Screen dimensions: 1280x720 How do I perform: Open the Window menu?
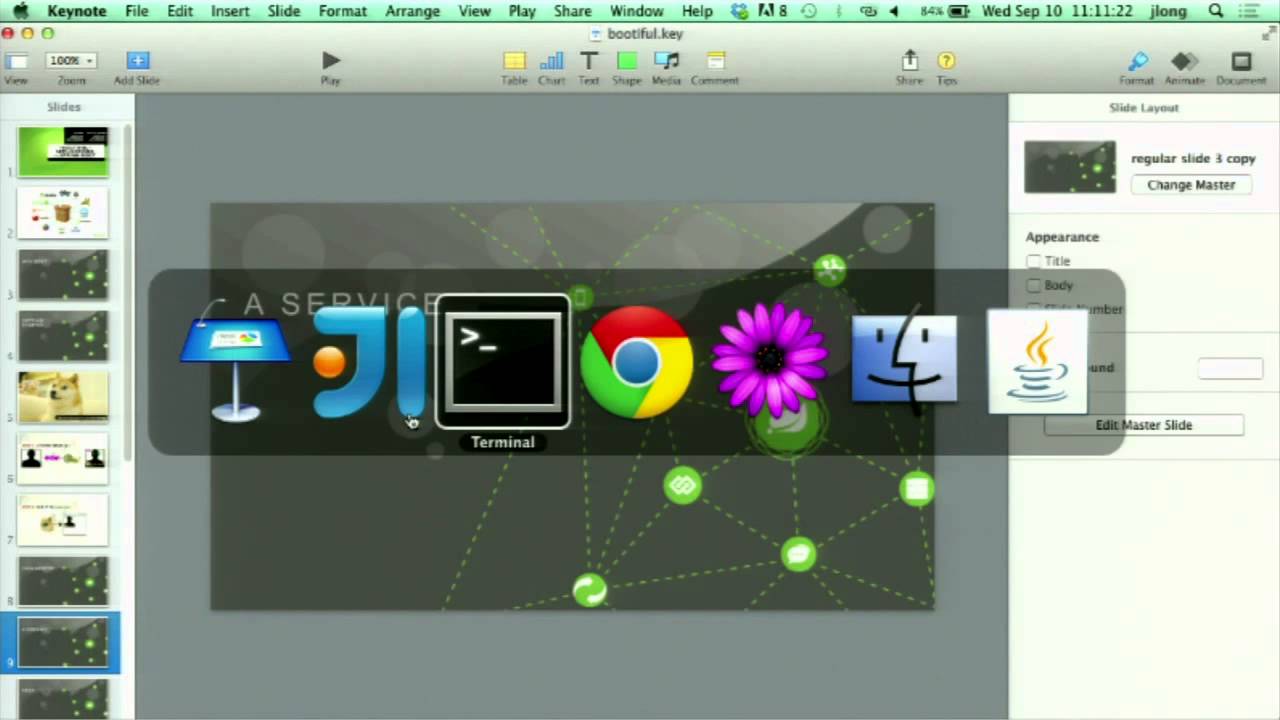(x=636, y=11)
